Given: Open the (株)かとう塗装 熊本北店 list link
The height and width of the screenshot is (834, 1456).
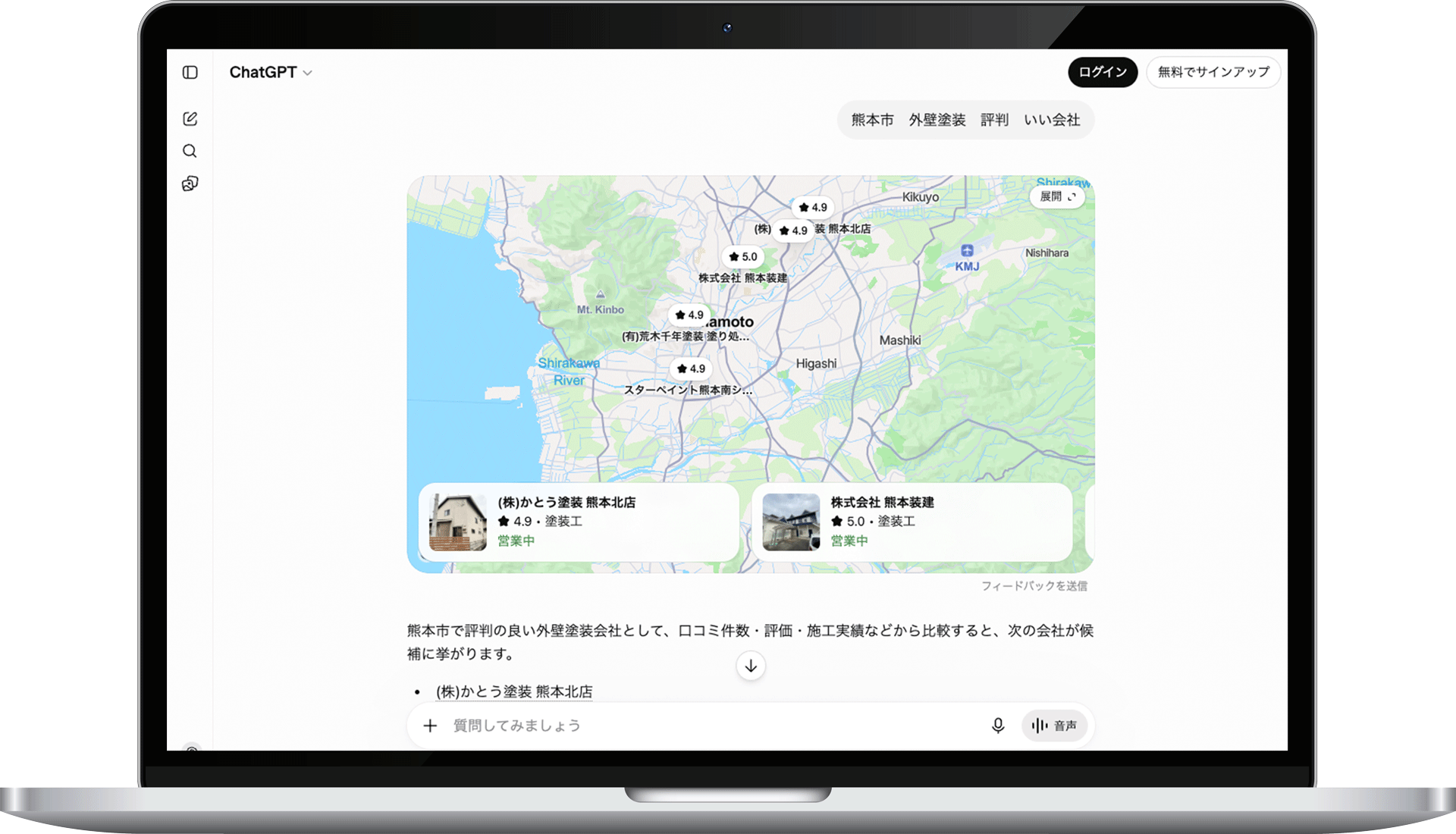Looking at the screenshot, I should [x=514, y=691].
